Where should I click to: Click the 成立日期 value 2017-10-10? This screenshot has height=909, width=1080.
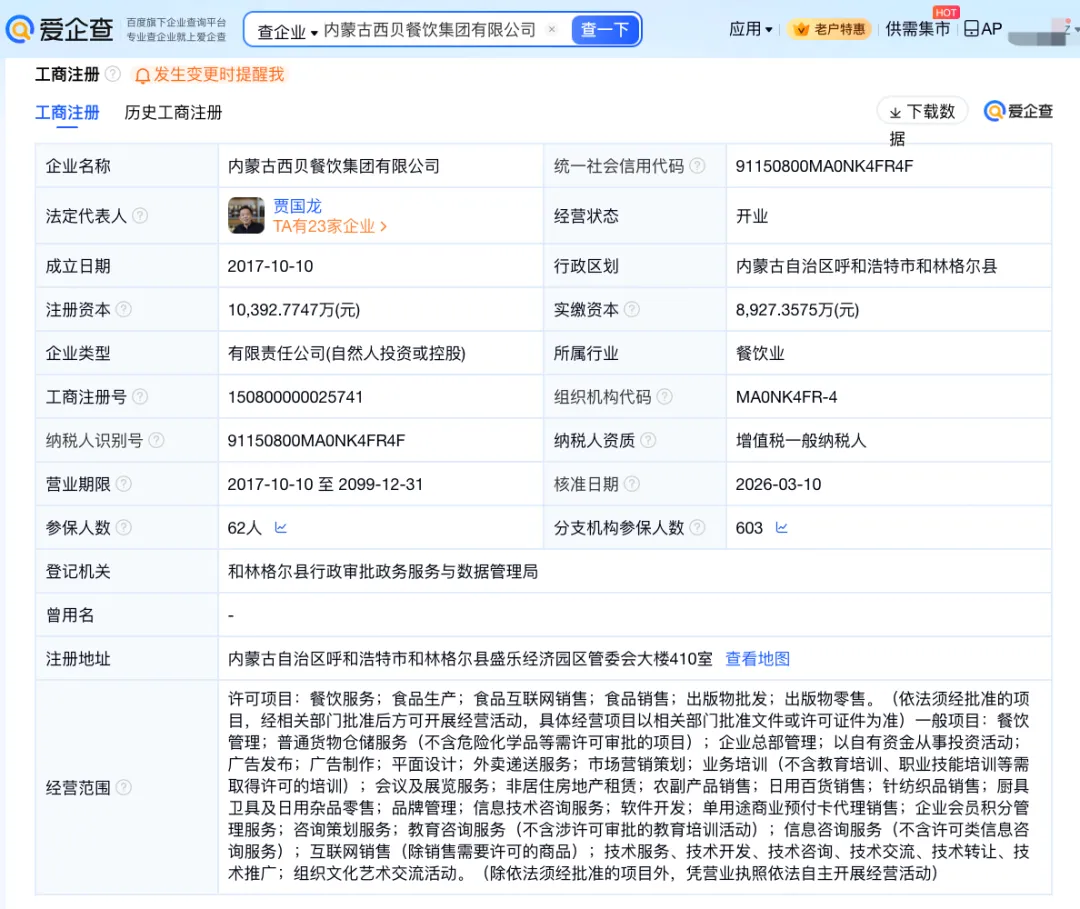(x=270, y=267)
